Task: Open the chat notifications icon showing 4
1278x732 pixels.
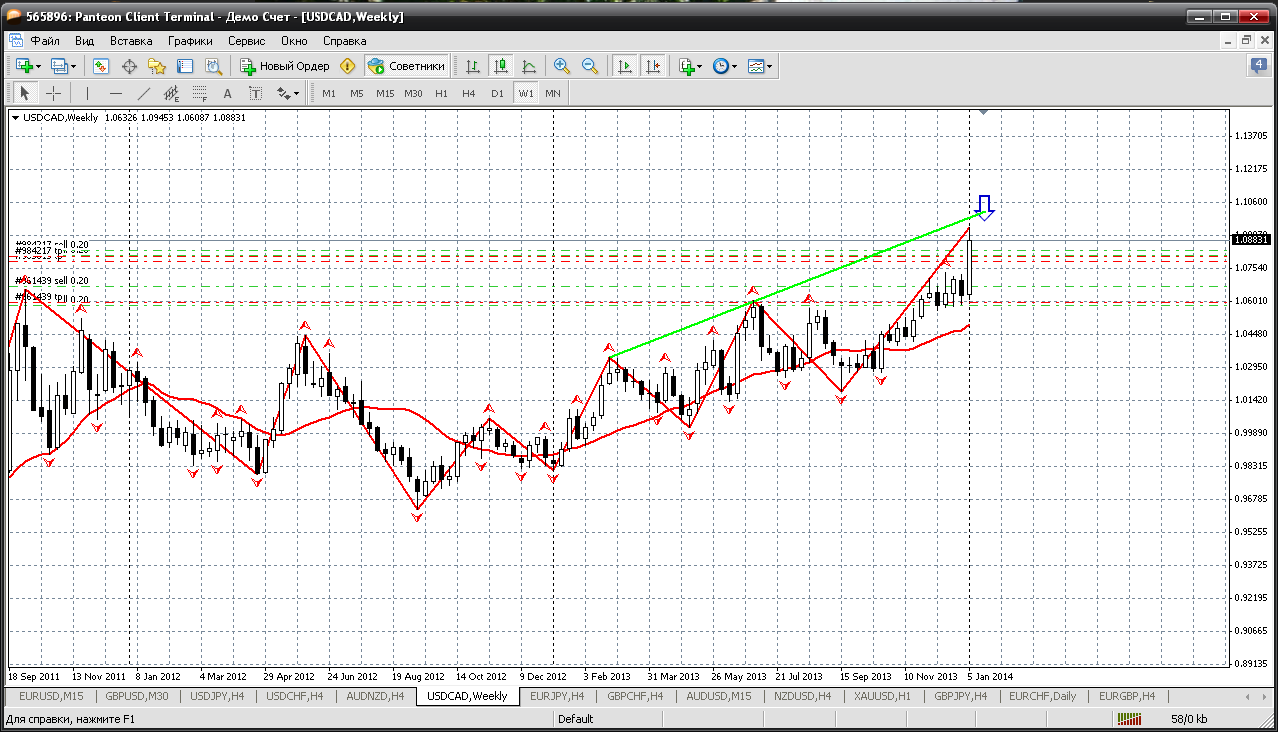Action: tap(1258, 66)
